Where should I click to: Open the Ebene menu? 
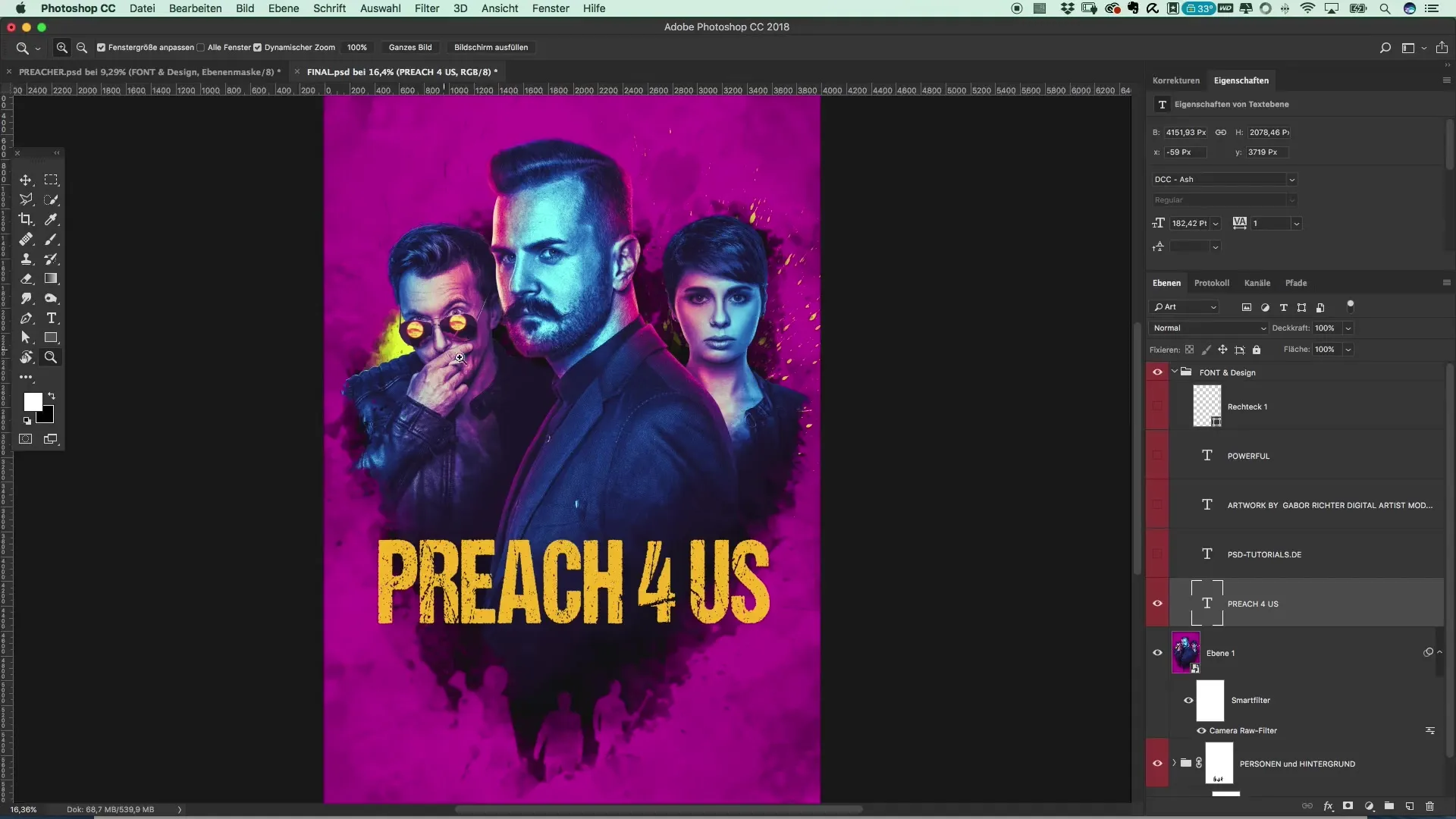(x=284, y=8)
